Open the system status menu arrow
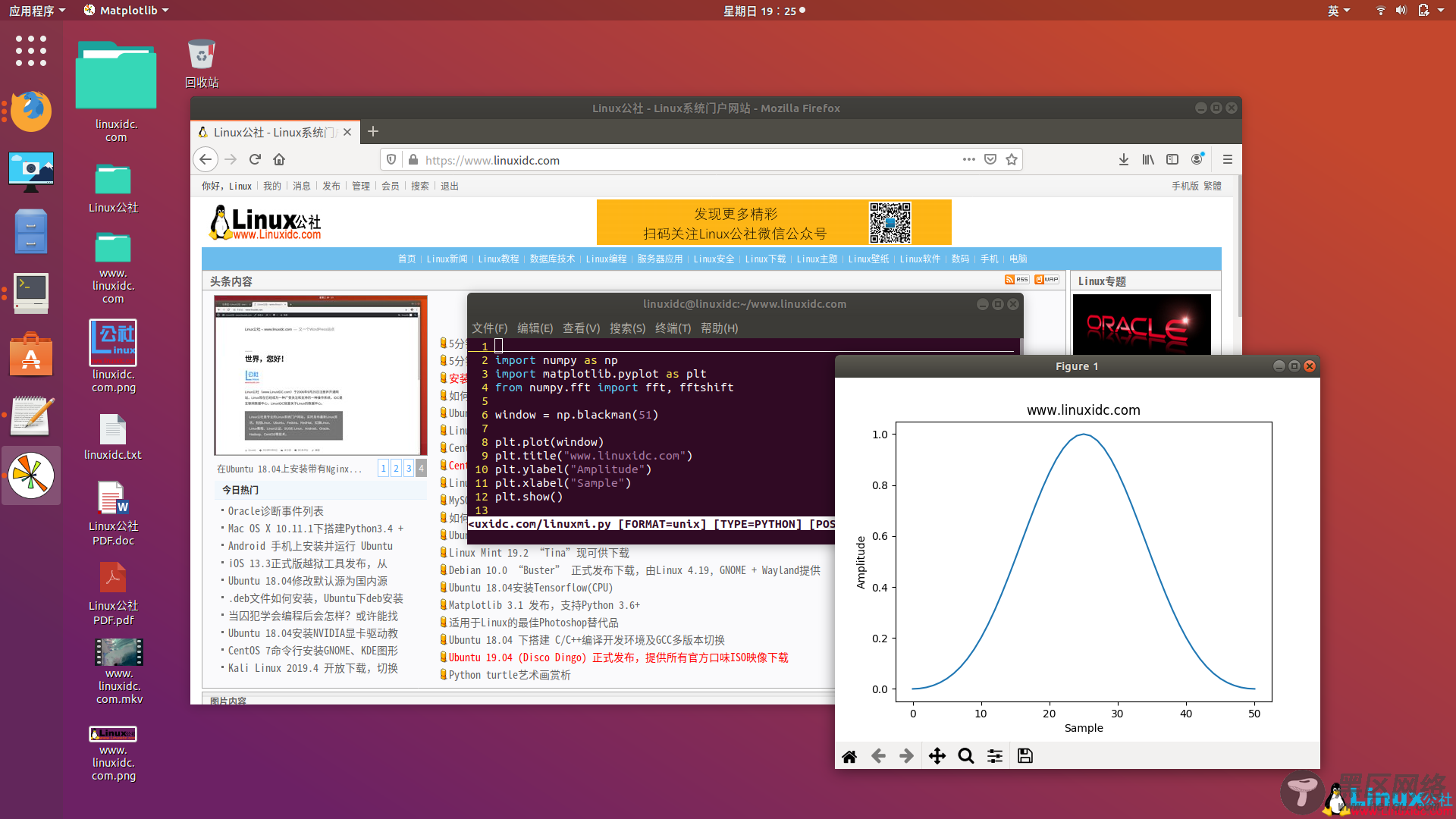1456x819 pixels. 1440,11
